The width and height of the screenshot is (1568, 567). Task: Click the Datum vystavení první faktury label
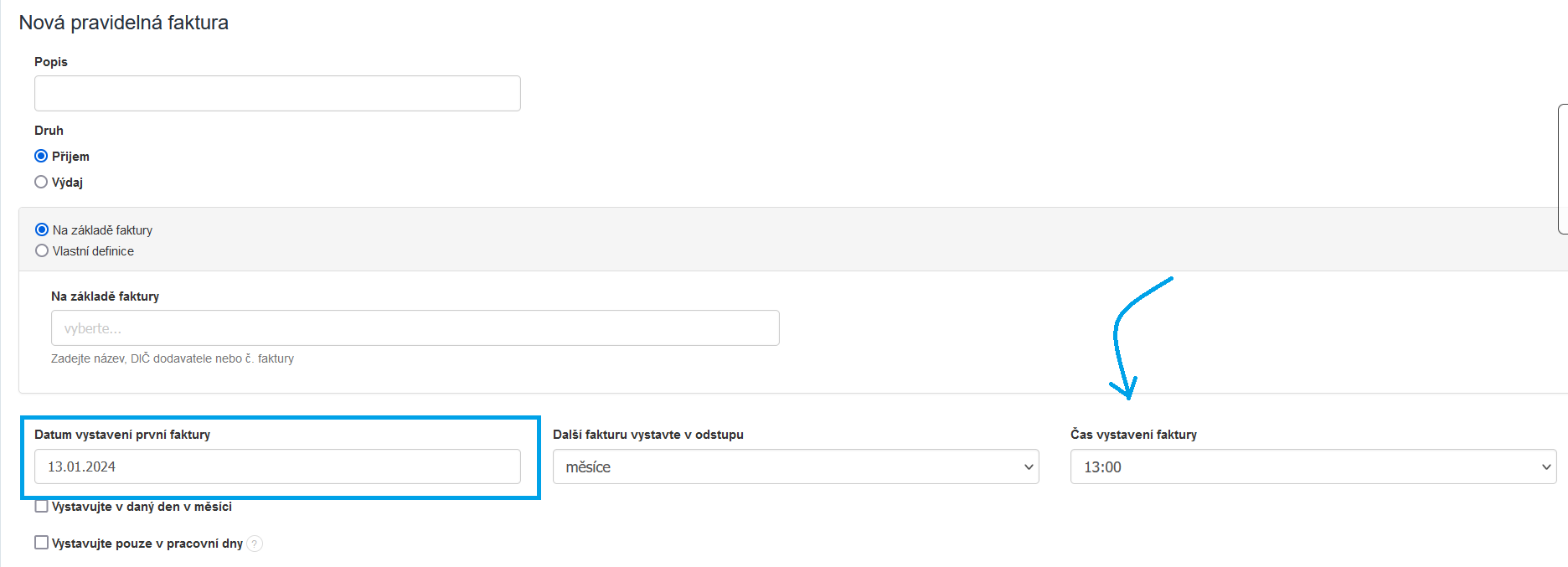122,435
